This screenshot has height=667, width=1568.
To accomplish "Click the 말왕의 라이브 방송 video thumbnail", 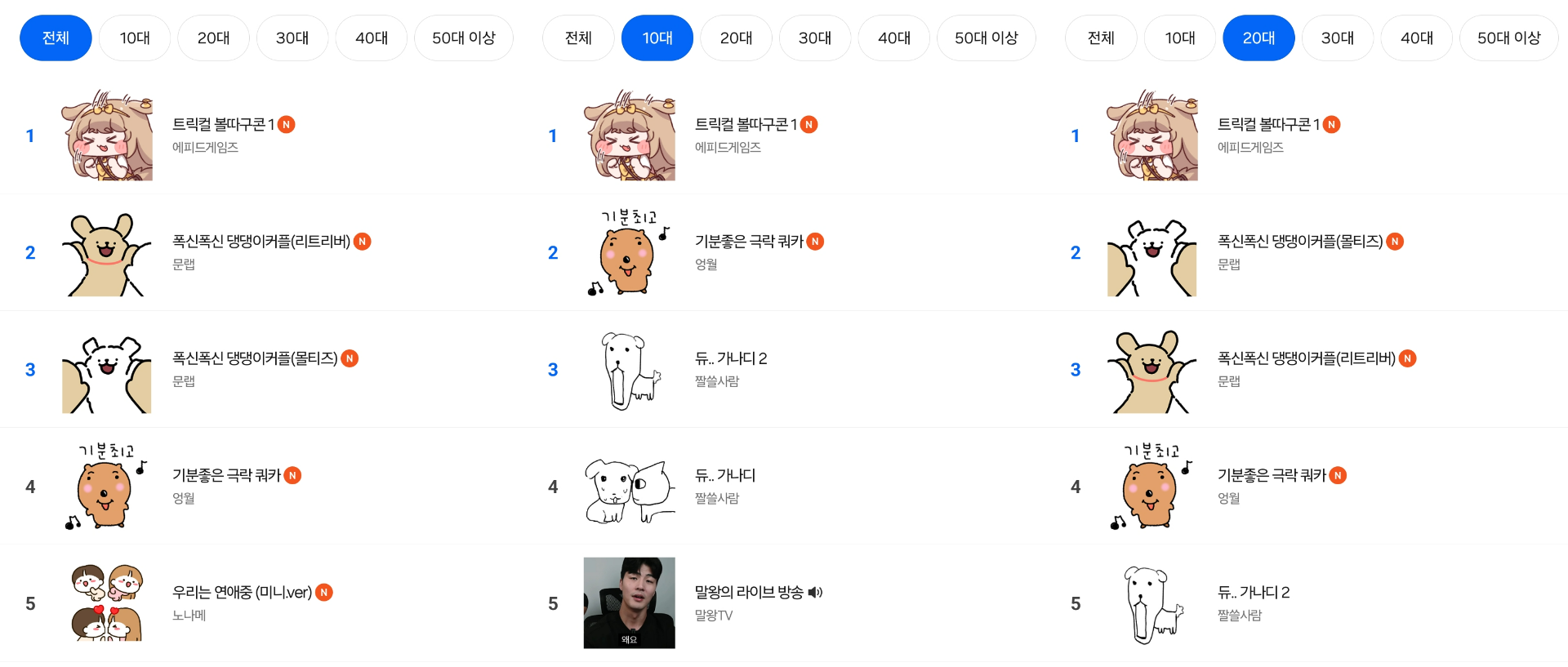I will coord(629,603).
